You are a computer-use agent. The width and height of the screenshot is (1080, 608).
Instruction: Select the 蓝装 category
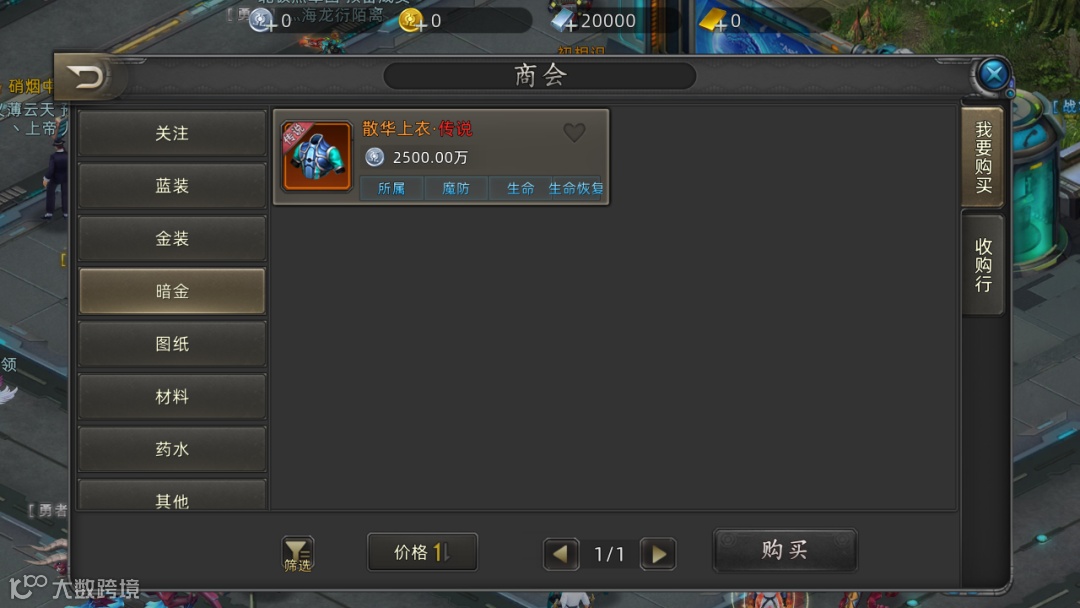[172, 186]
